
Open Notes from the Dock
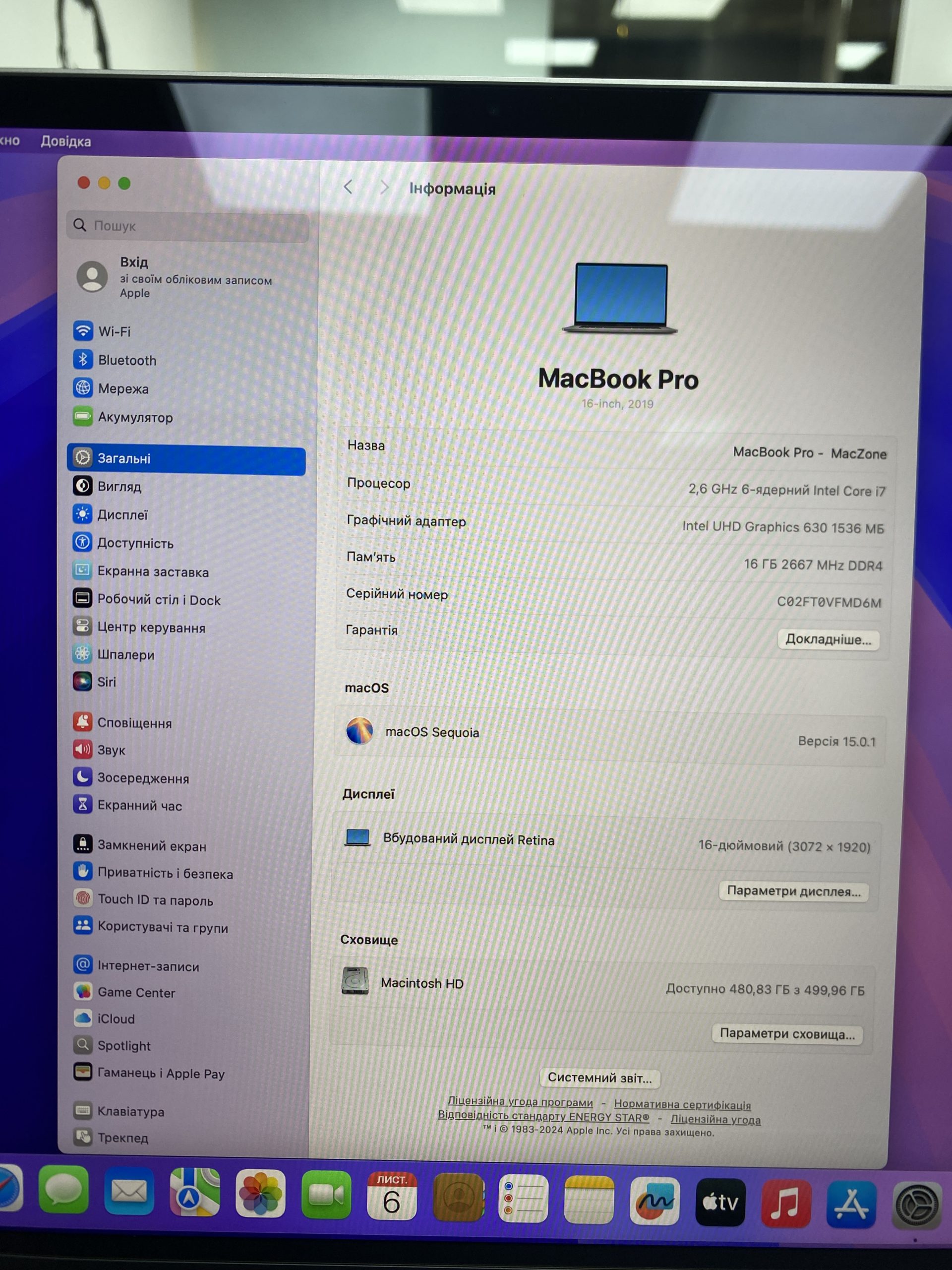click(x=589, y=1200)
